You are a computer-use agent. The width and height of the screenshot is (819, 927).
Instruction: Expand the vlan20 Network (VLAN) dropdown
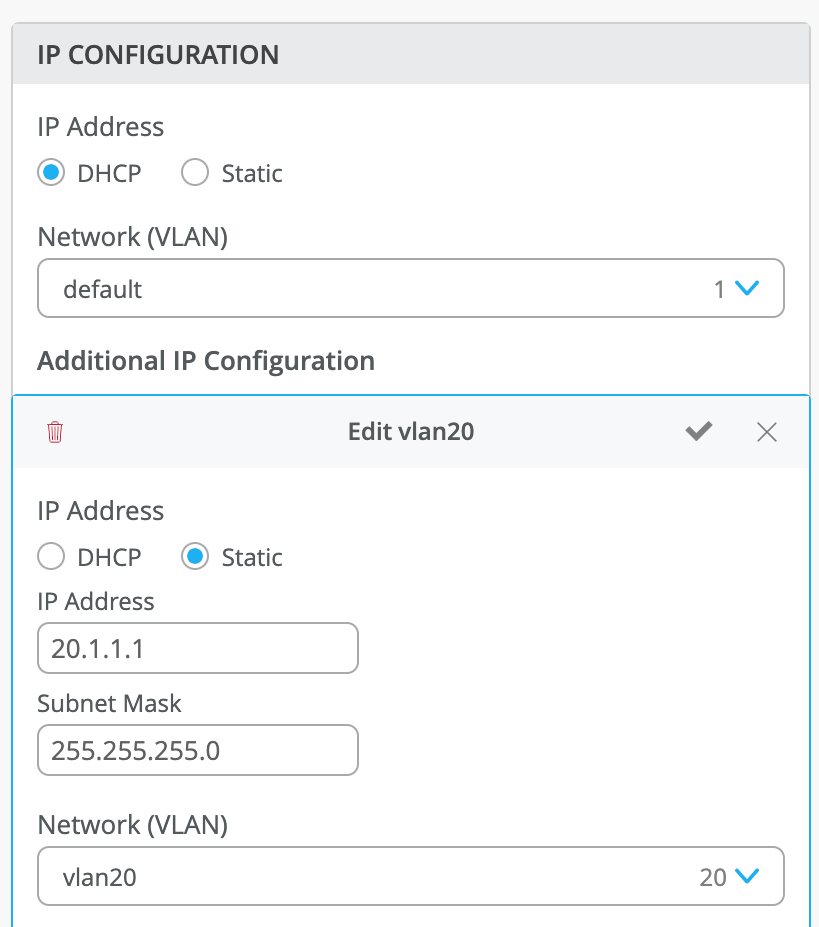click(410, 877)
